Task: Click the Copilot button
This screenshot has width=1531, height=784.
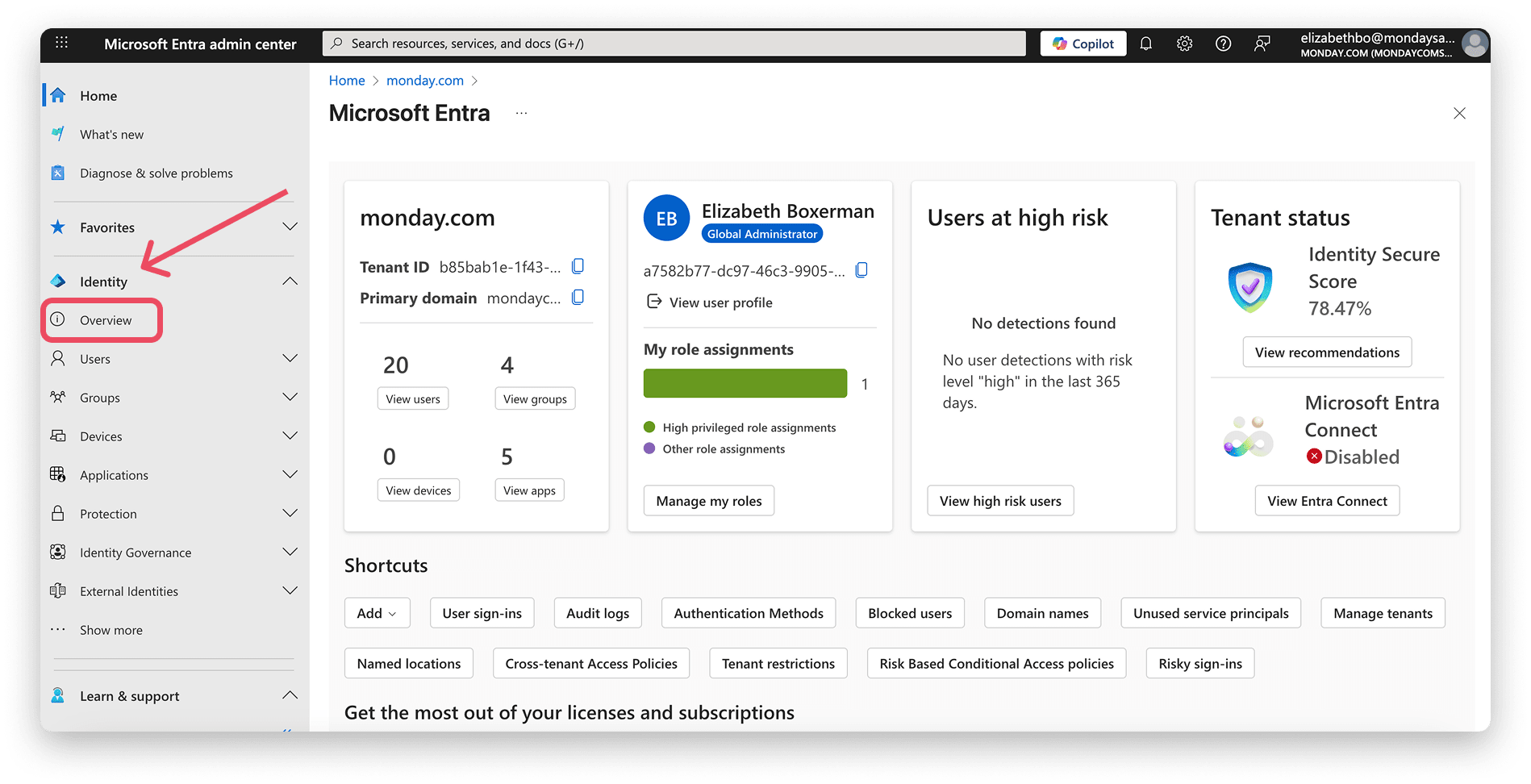Action: coord(1083,44)
